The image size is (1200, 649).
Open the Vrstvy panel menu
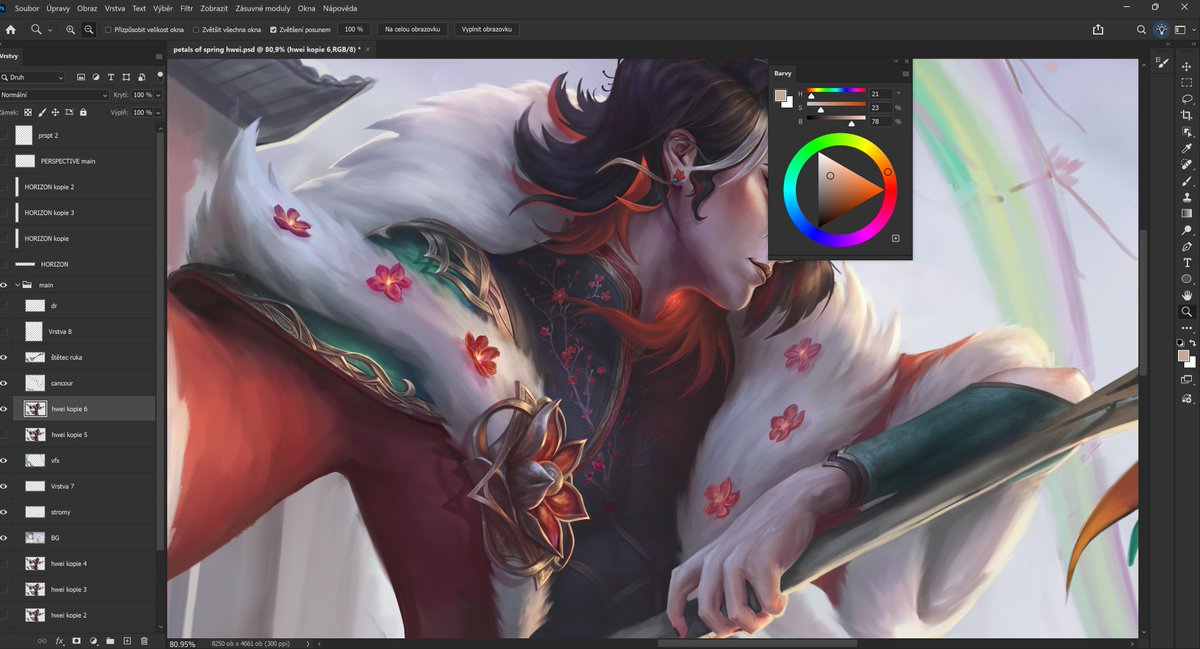tap(159, 56)
